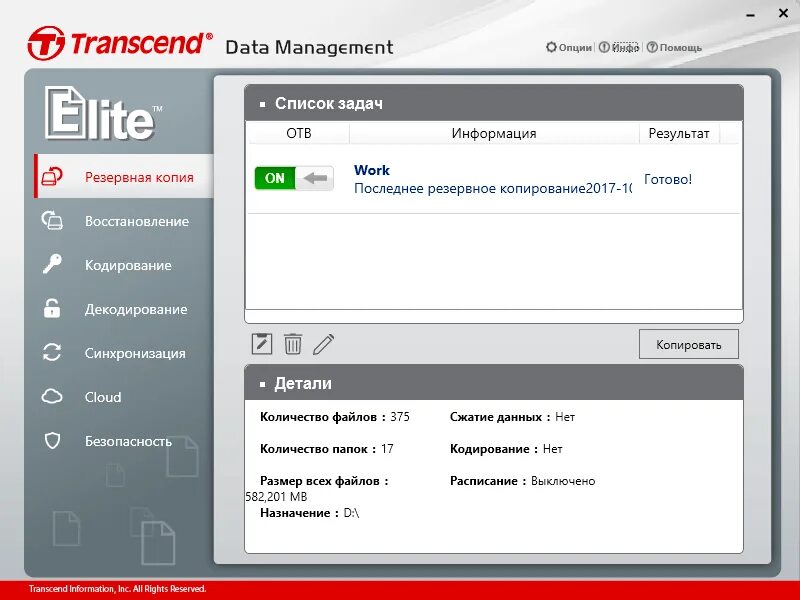This screenshot has height=600, width=800.
Task: Click the file count value 375
Action: [400, 417]
